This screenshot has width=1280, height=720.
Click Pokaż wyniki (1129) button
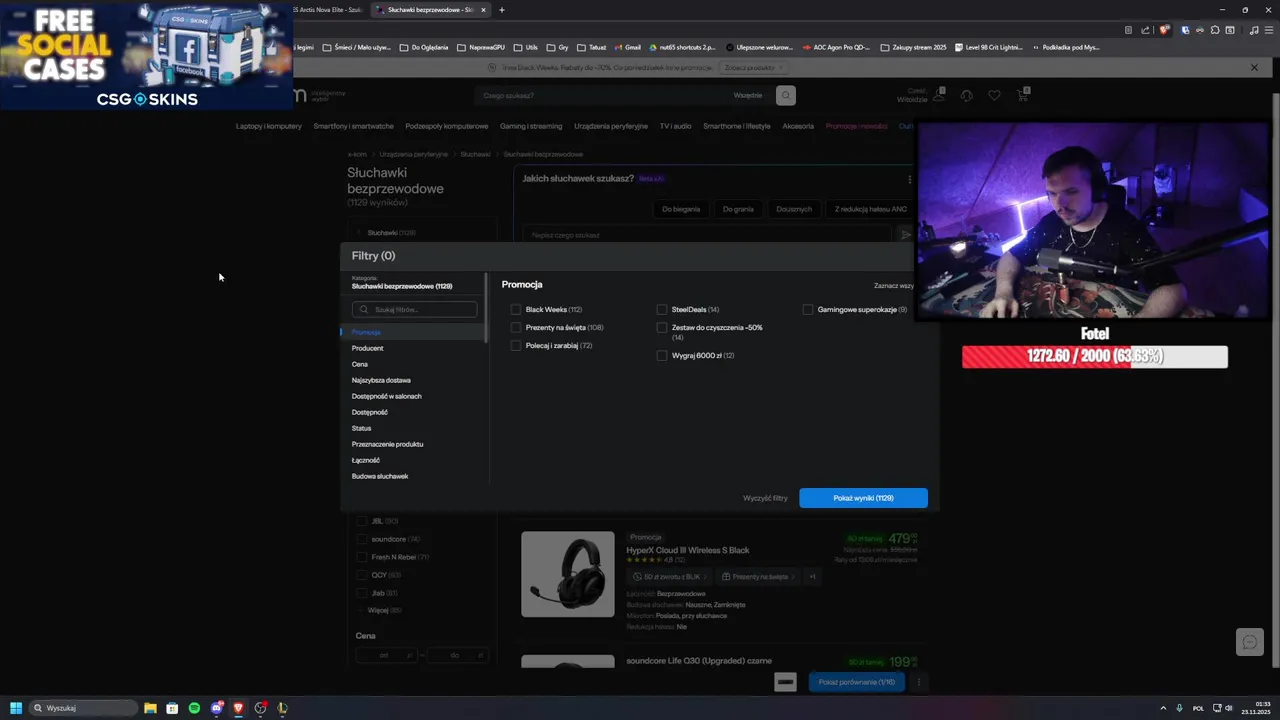coord(863,498)
